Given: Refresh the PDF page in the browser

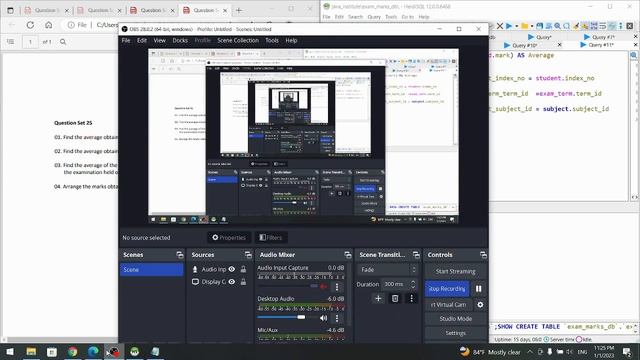Looking at the screenshot, I should click(x=30, y=25).
